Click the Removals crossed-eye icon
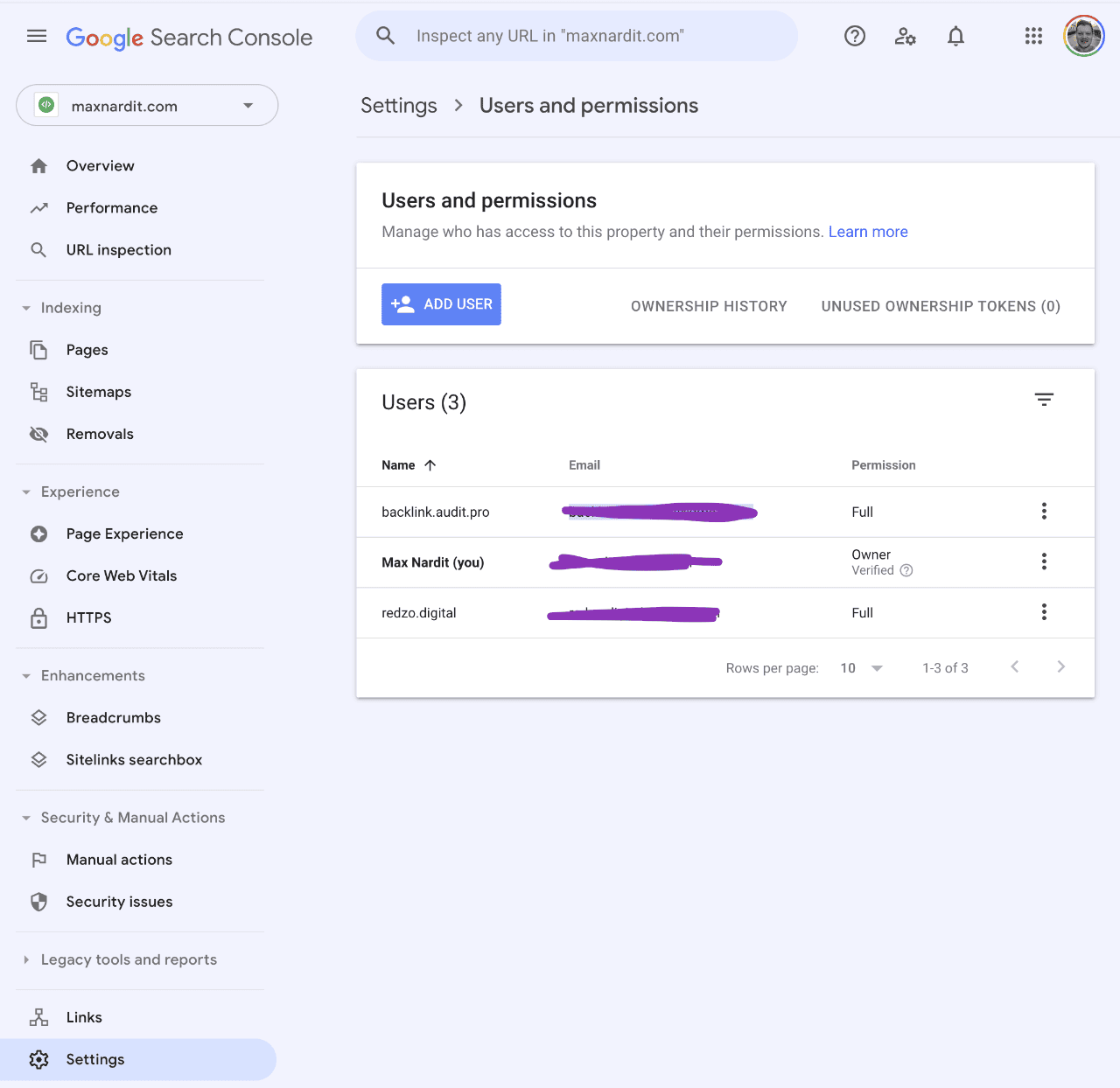This screenshot has width=1120, height=1088. pos(38,434)
